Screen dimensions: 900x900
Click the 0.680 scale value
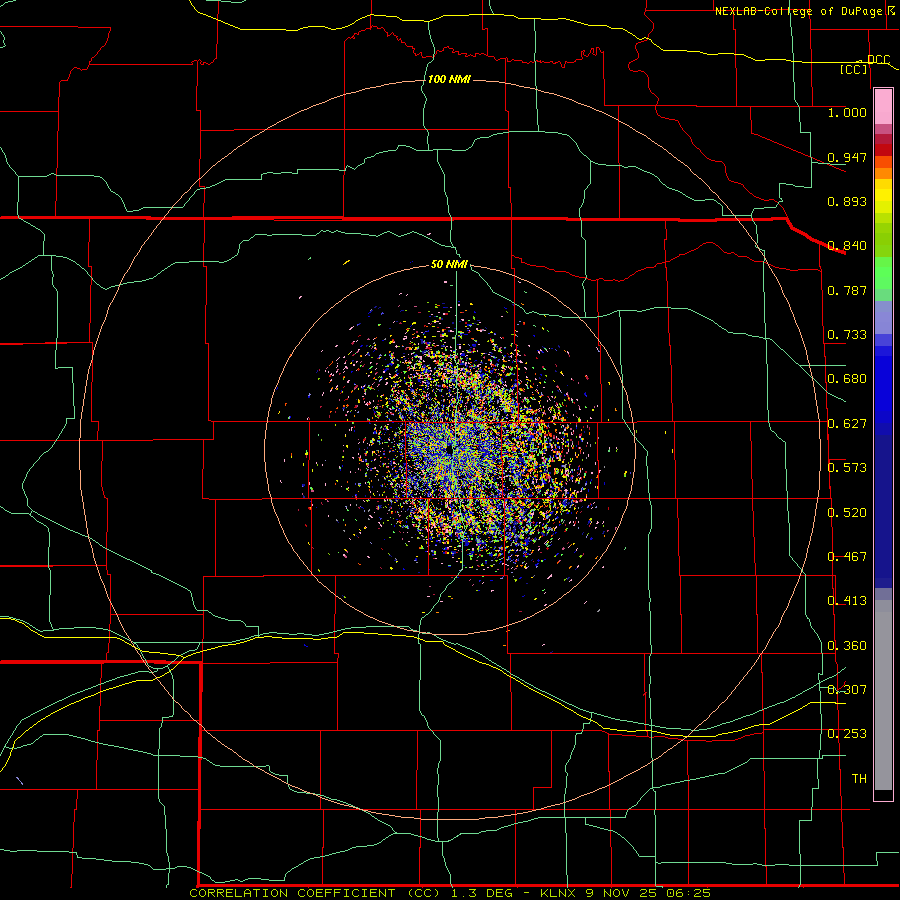click(x=847, y=379)
